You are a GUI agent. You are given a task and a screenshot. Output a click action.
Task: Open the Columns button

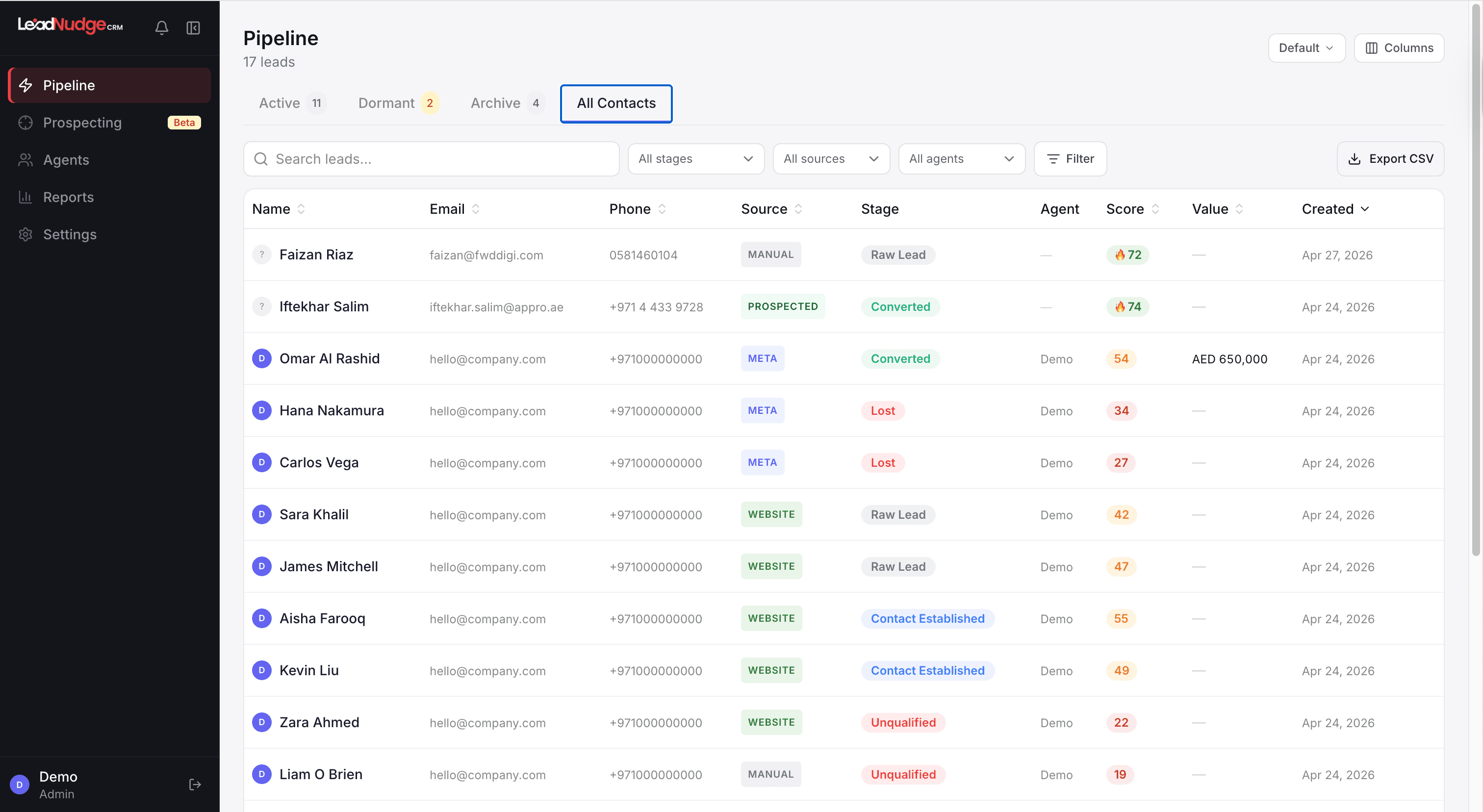(1399, 48)
